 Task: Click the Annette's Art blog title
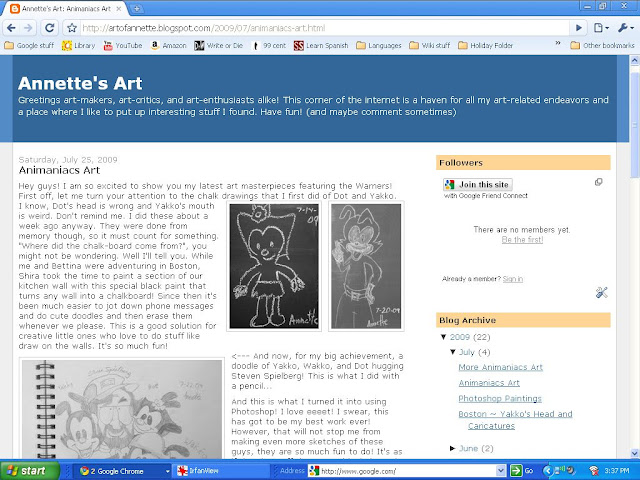(80, 83)
